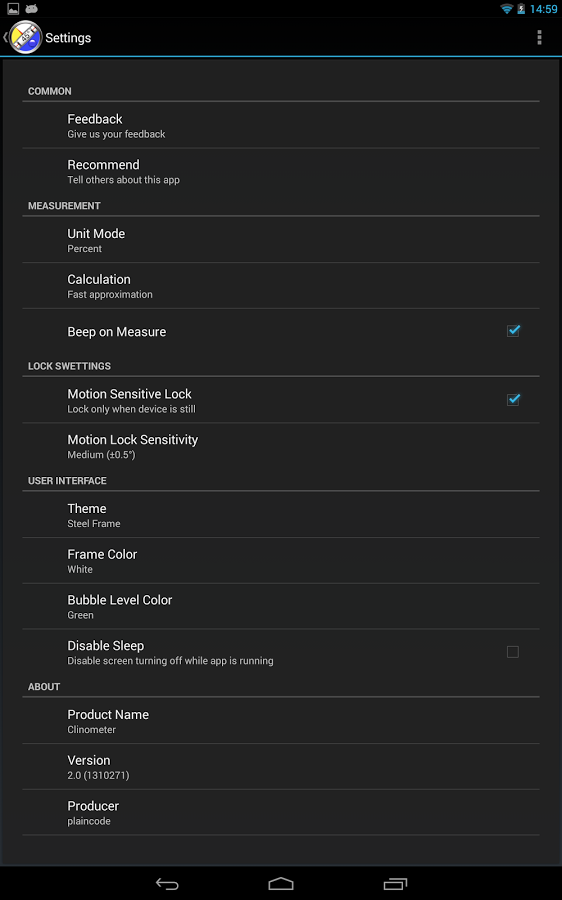Enable the Disable Sleep checkbox
This screenshot has width=562, height=900.
pos(513,652)
